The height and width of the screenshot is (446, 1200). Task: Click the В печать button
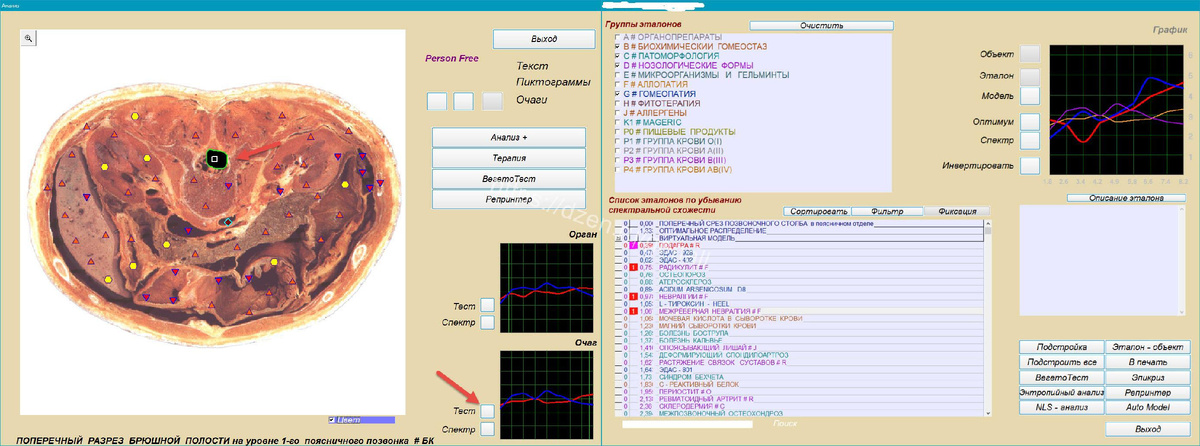click(1149, 362)
